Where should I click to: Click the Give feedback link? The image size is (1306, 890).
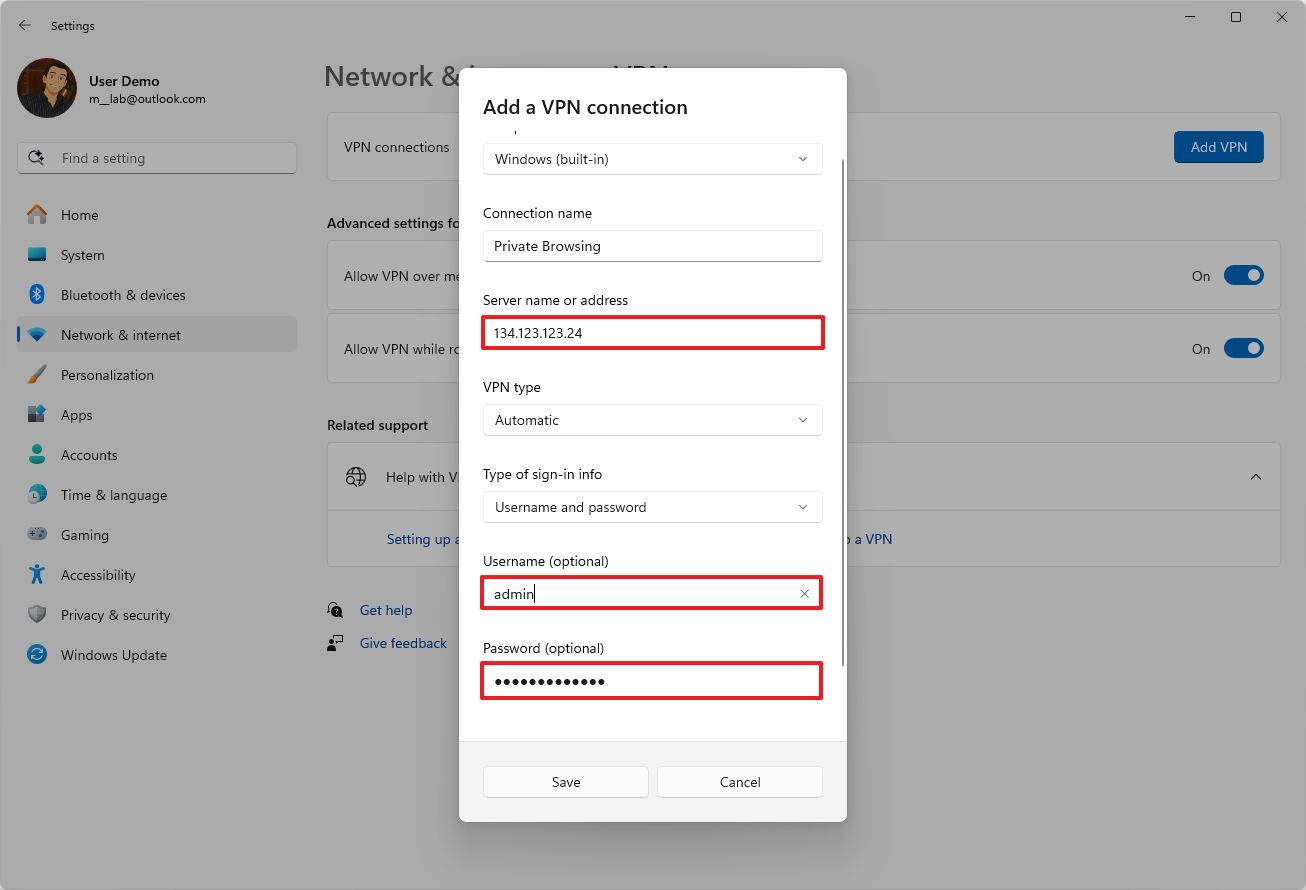[403, 643]
